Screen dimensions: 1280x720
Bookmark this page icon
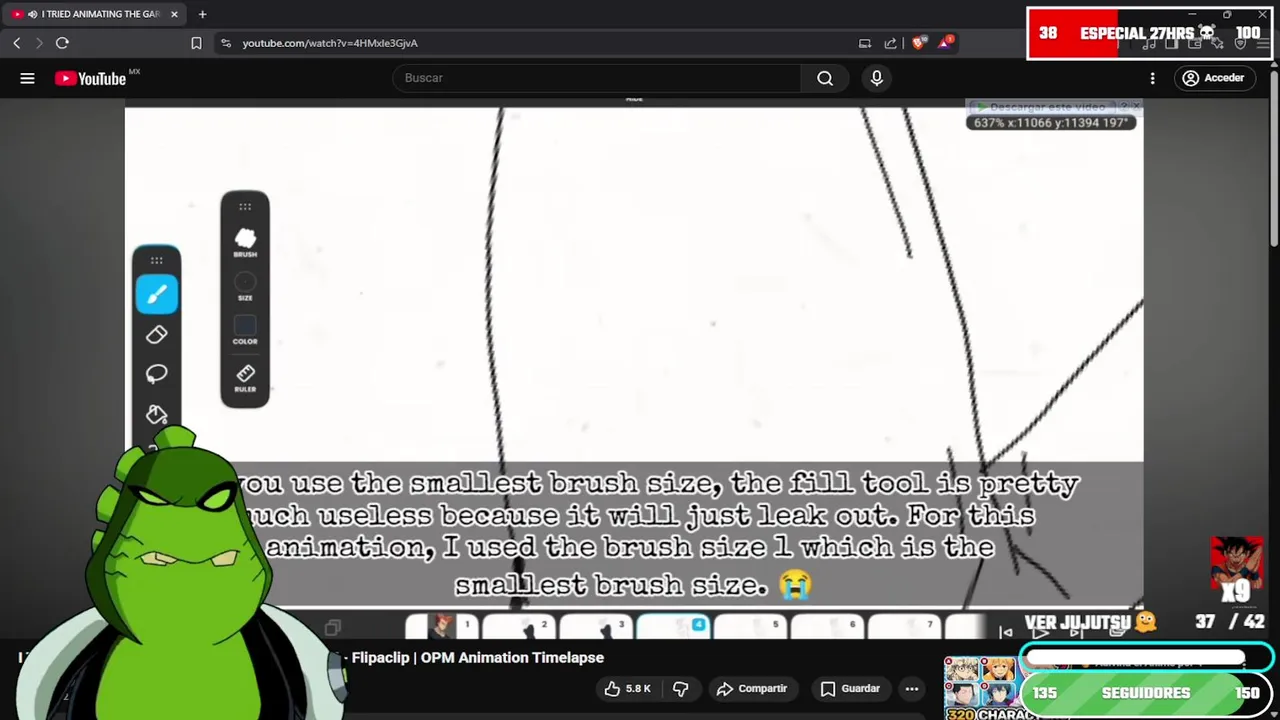[x=196, y=43]
